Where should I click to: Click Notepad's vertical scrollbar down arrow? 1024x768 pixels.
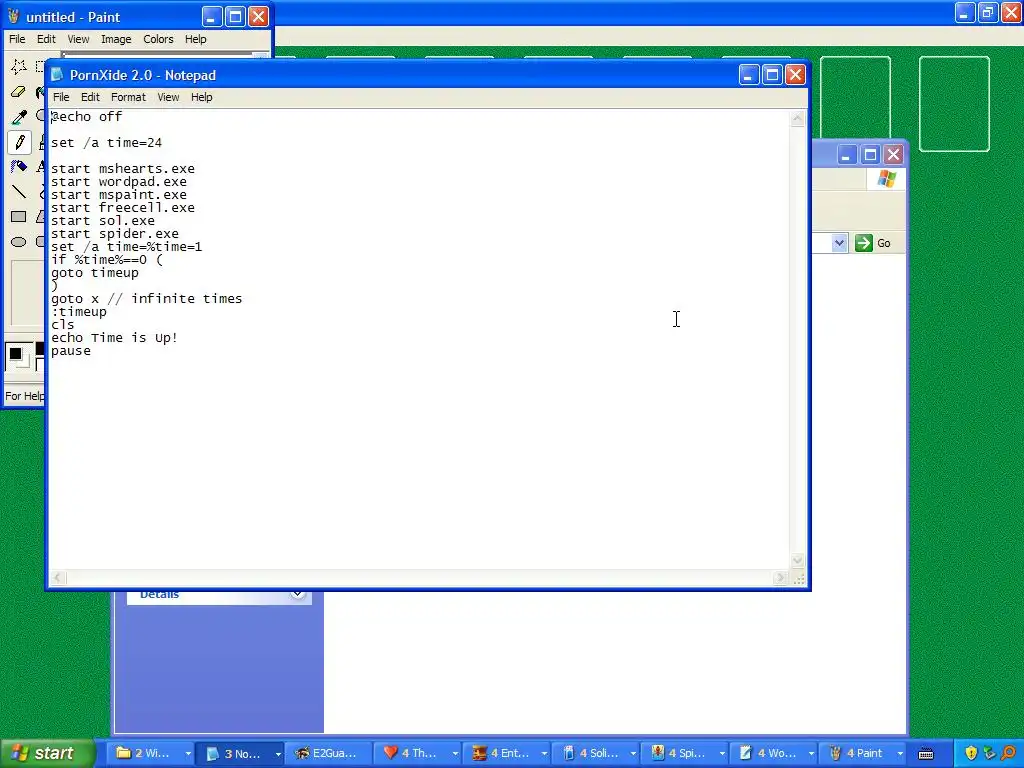797,560
